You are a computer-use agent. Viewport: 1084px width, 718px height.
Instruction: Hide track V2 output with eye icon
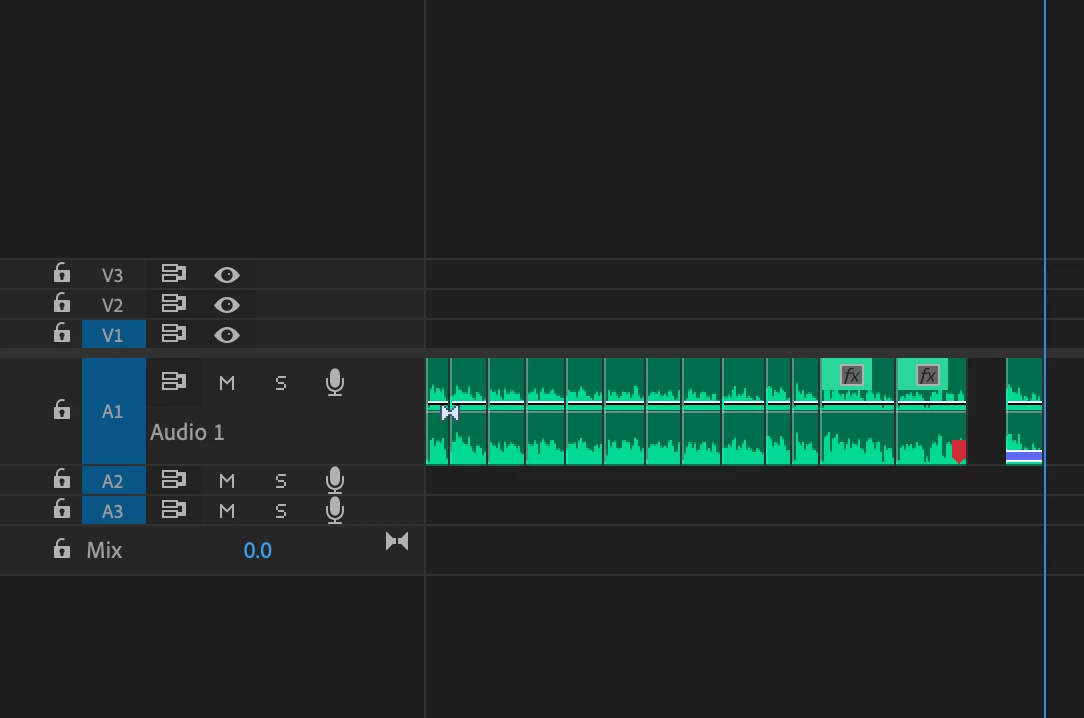[227, 305]
